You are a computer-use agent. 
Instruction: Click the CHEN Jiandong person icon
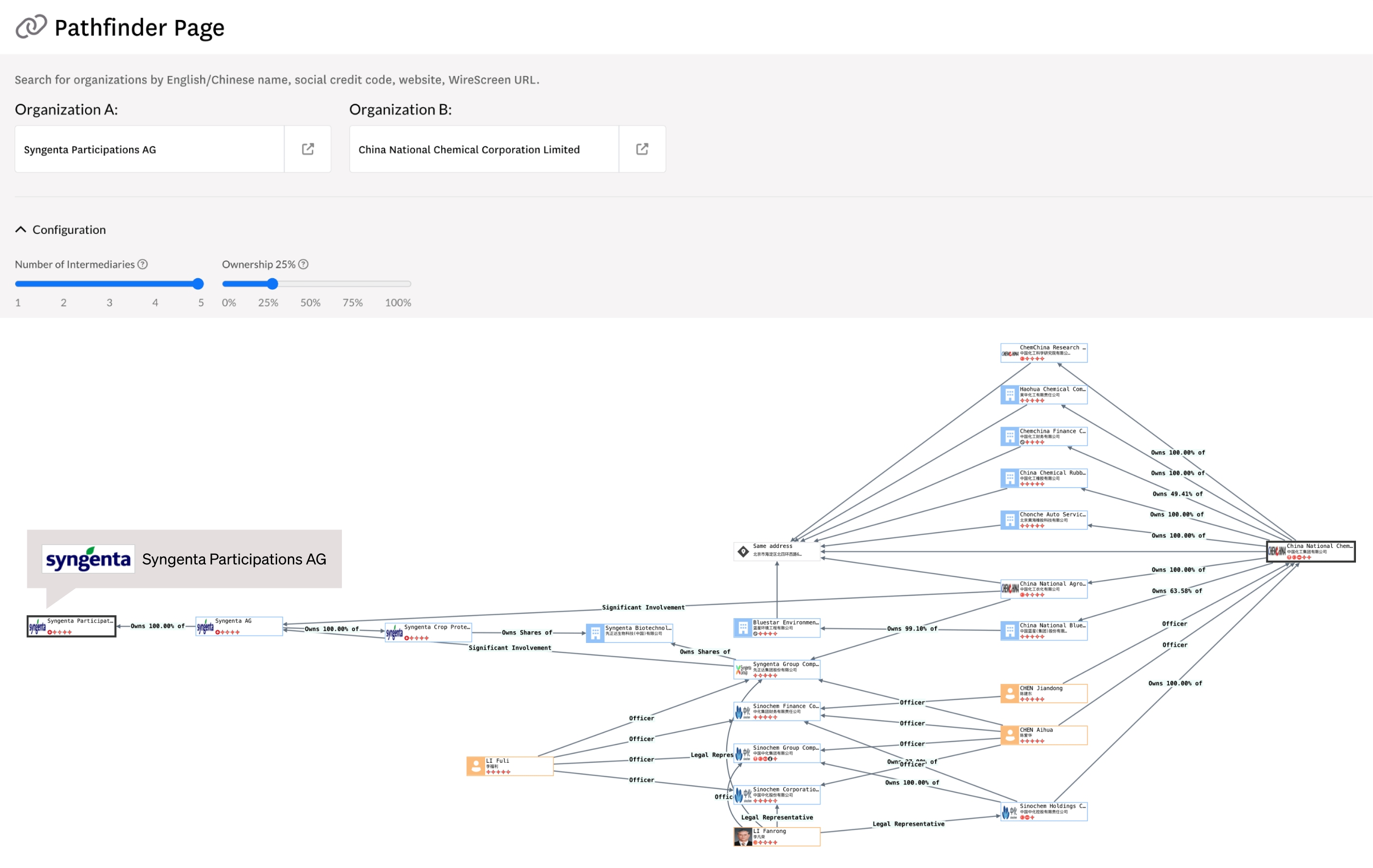pyautogui.click(x=1010, y=694)
